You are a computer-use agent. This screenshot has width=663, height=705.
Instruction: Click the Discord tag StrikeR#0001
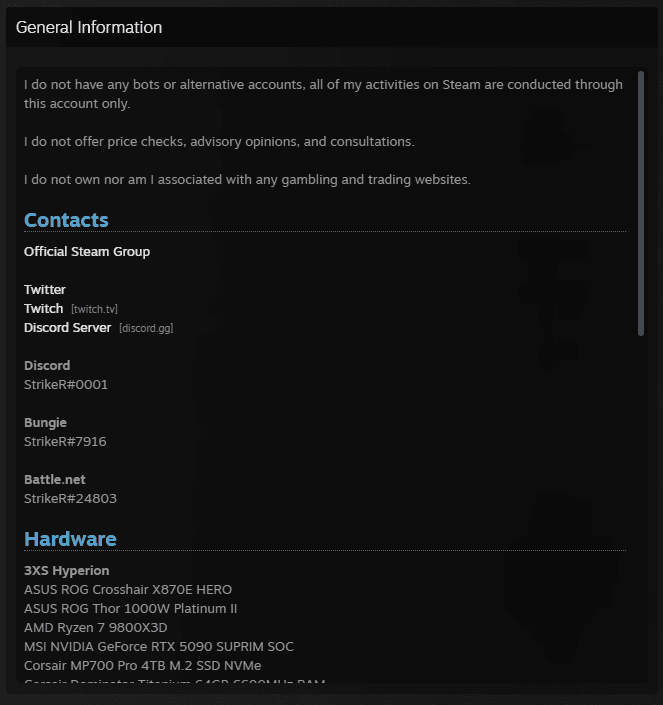tap(66, 385)
